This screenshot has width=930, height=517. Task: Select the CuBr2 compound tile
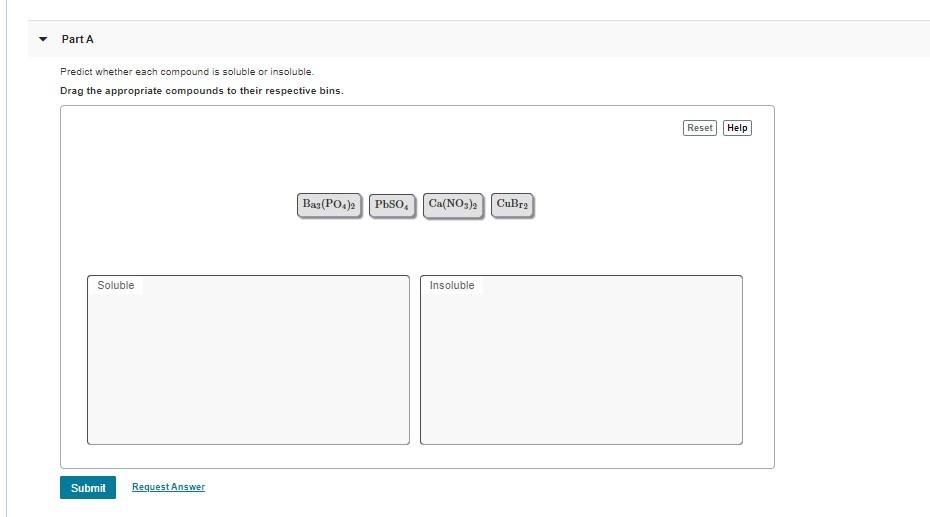(512, 205)
